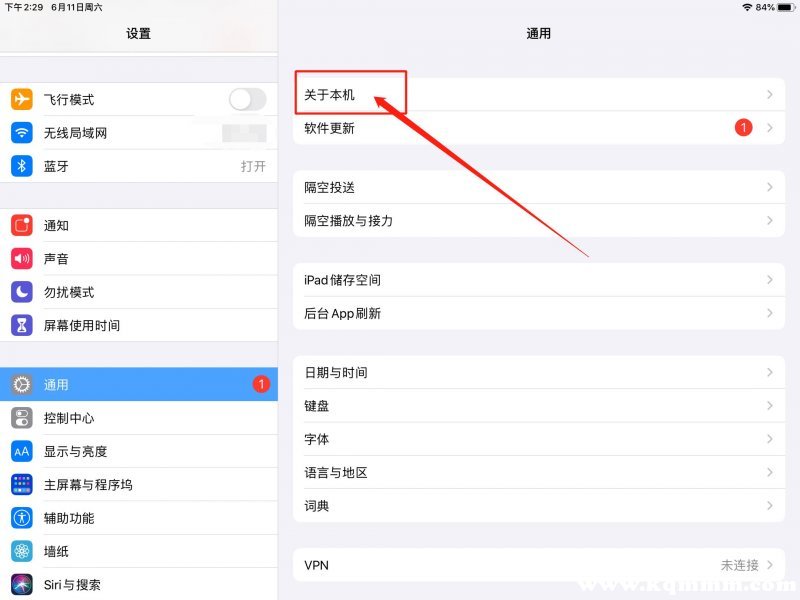Image resolution: width=800 pixels, height=600 pixels.
Task: Open the 软件更新 row
Action: point(539,128)
